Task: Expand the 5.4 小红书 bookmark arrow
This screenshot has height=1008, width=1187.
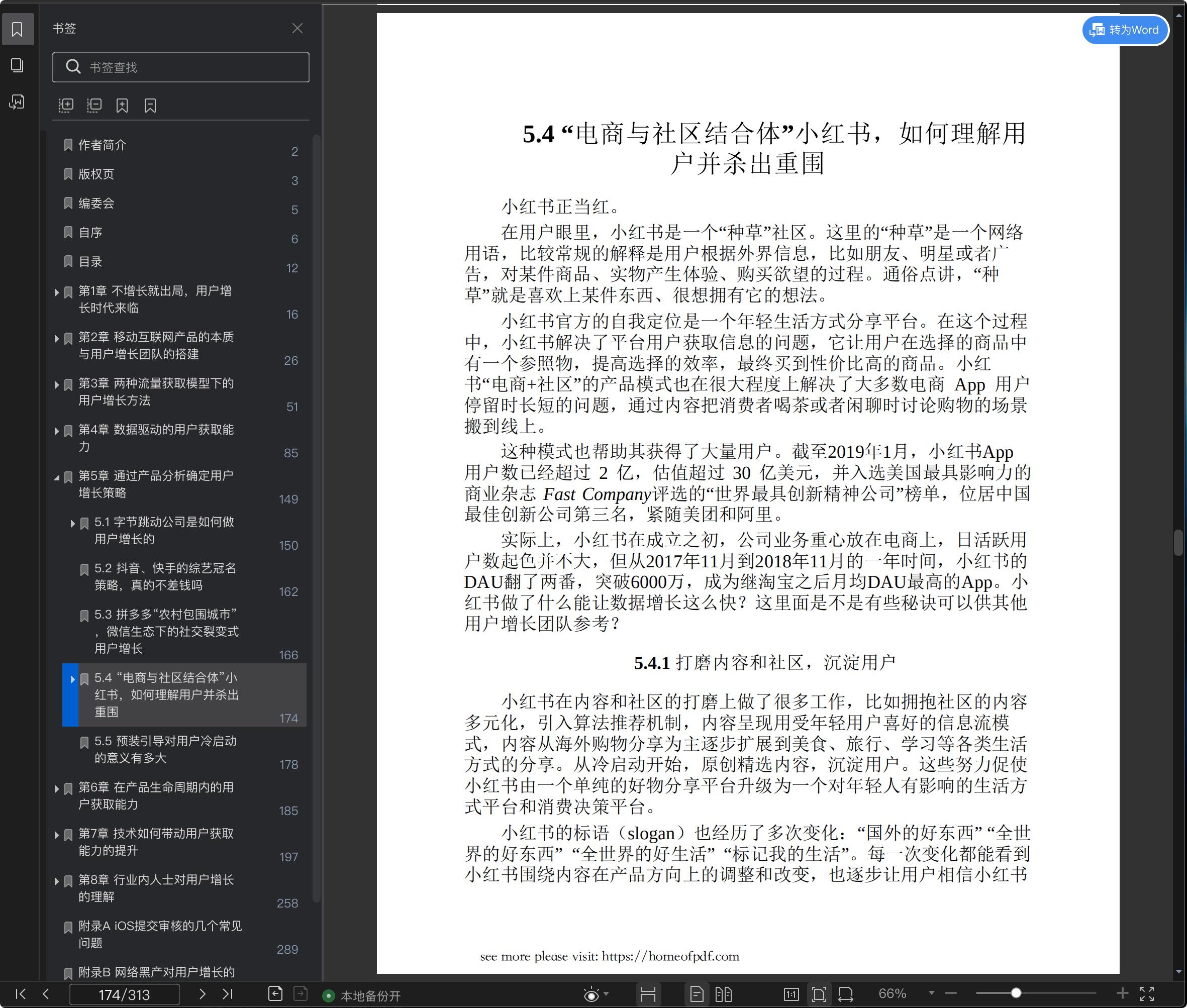Action: 72,679
